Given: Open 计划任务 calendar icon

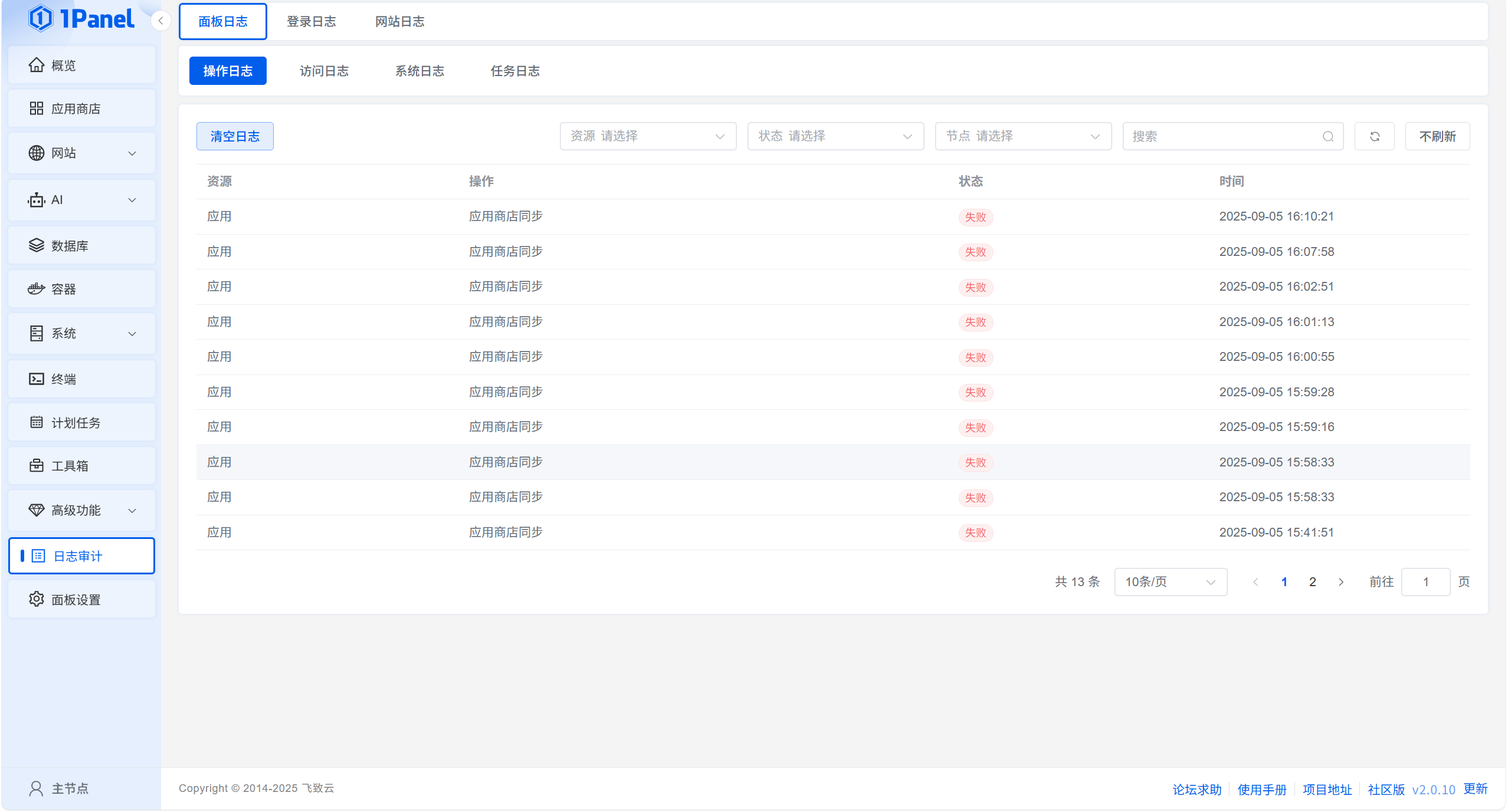Looking at the screenshot, I should click(37, 422).
